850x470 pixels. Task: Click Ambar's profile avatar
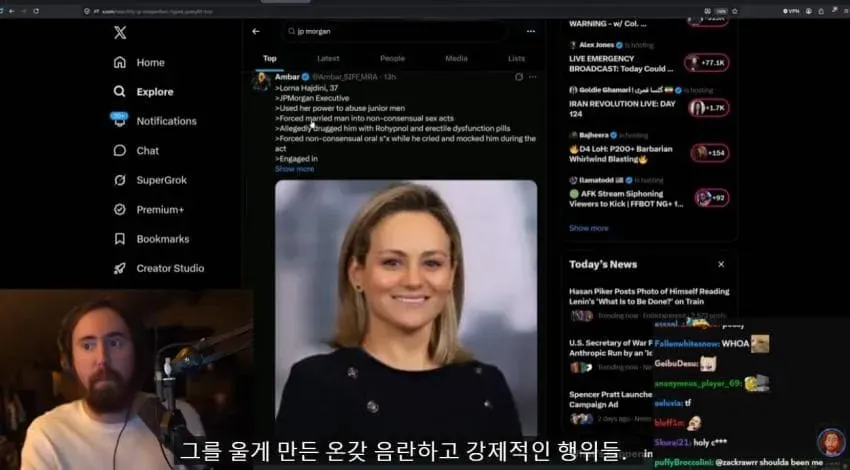(261, 81)
